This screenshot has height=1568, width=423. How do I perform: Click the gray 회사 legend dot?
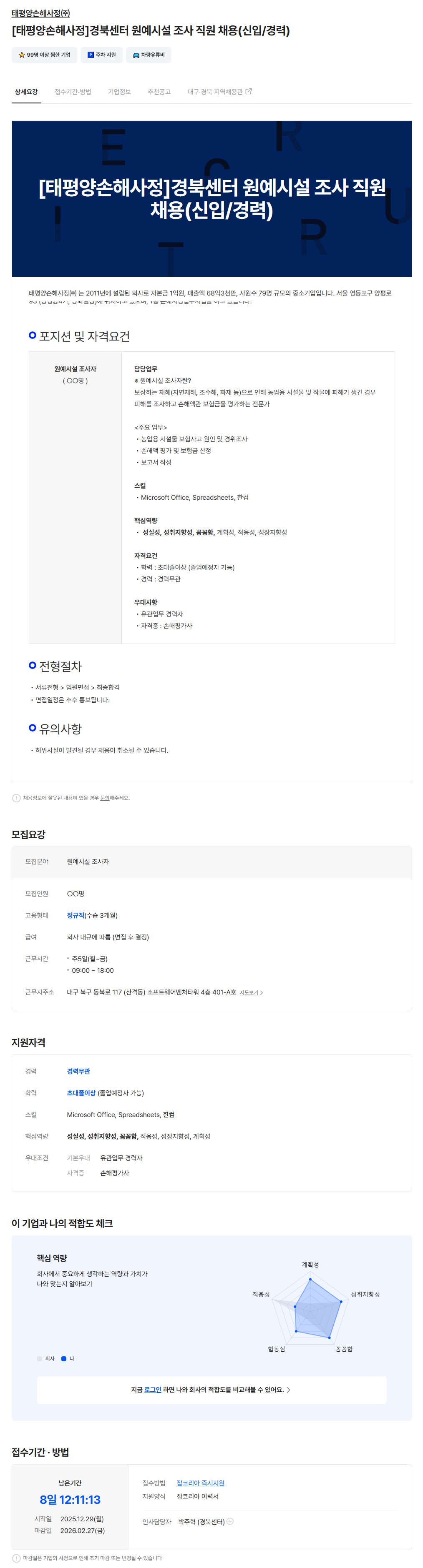pos(40,1359)
